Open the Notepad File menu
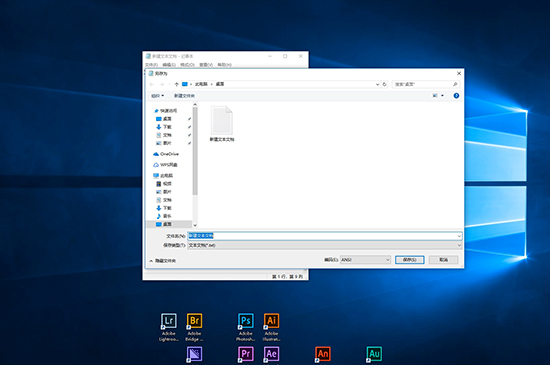Image resolution: width=550 pixels, height=365 pixels. 152,65
